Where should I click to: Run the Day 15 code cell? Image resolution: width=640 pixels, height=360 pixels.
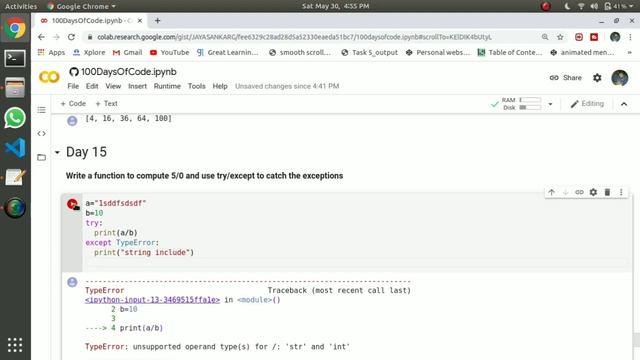[x=73, y=204]
